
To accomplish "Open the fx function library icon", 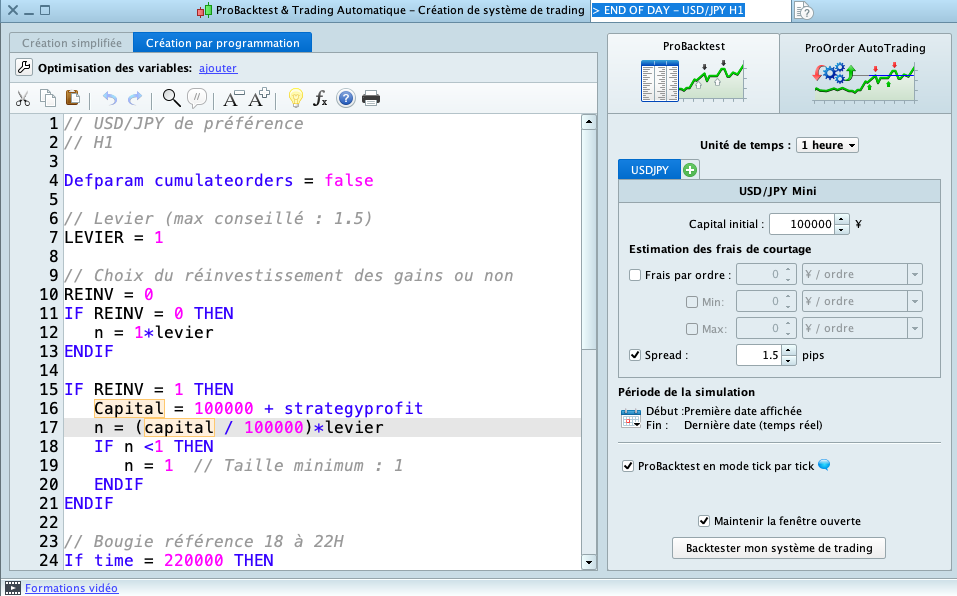I will 320,98.
